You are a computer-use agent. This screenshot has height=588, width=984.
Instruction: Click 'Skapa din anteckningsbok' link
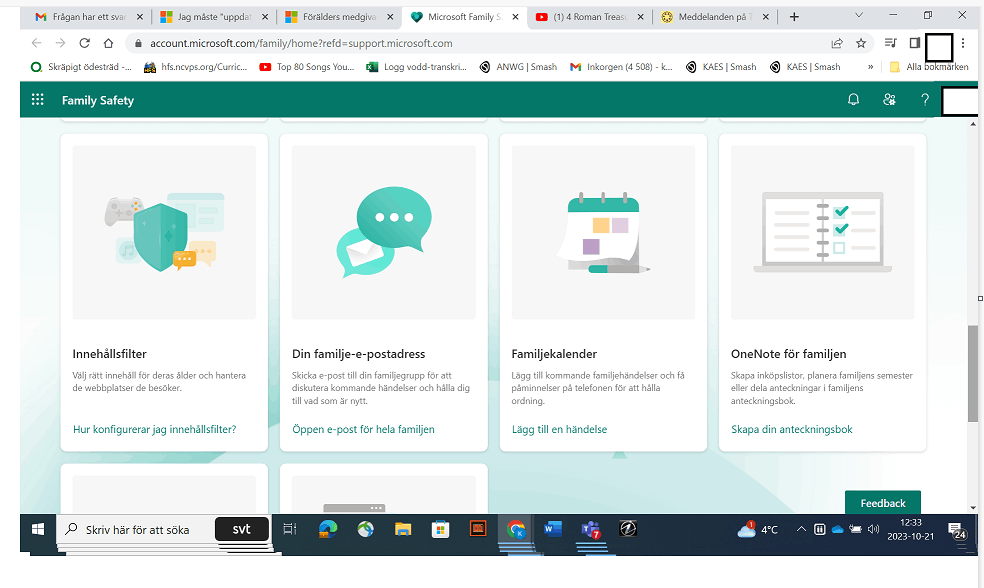coord(791,429)
